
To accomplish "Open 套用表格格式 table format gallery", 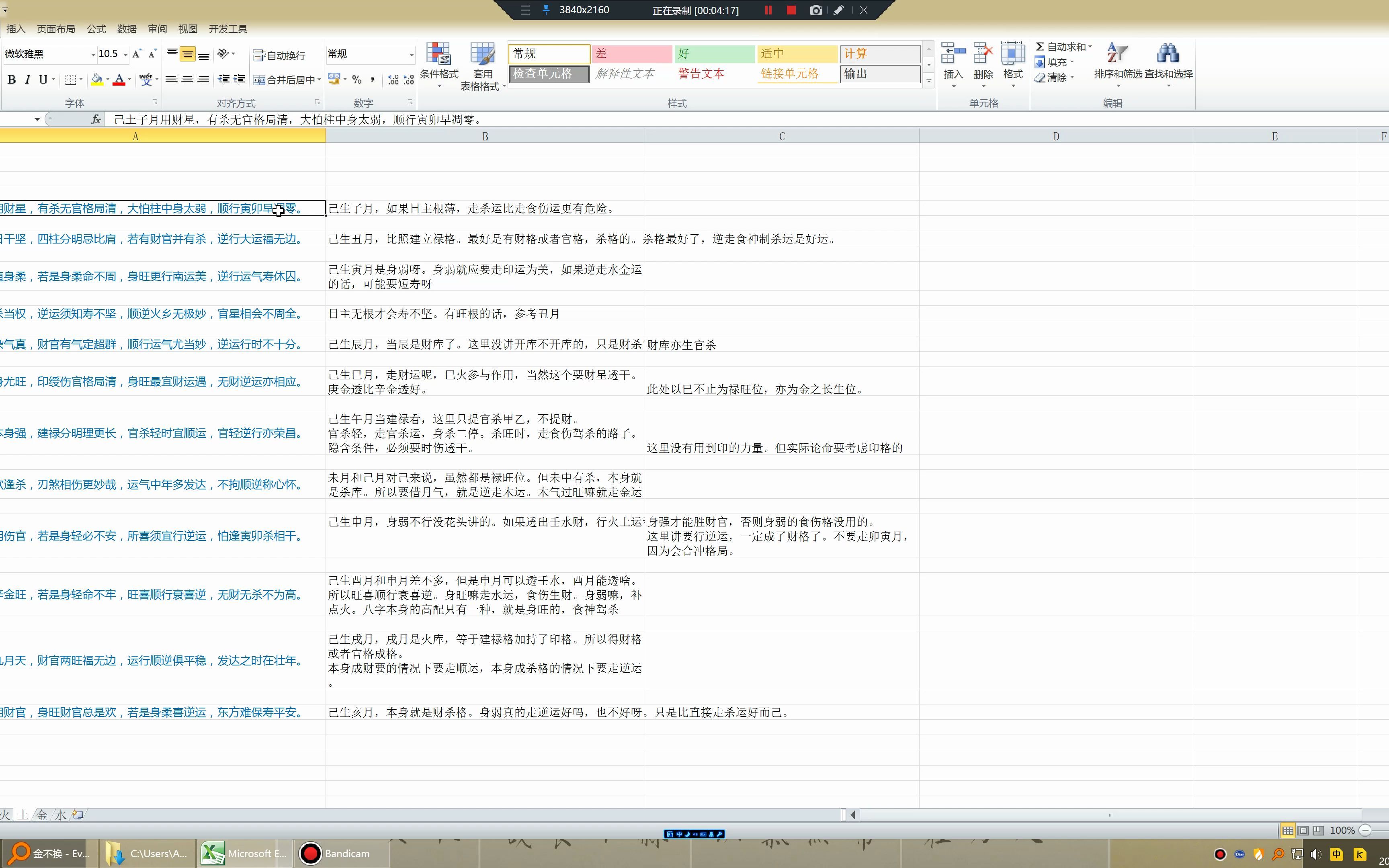I will coord(483,66).
